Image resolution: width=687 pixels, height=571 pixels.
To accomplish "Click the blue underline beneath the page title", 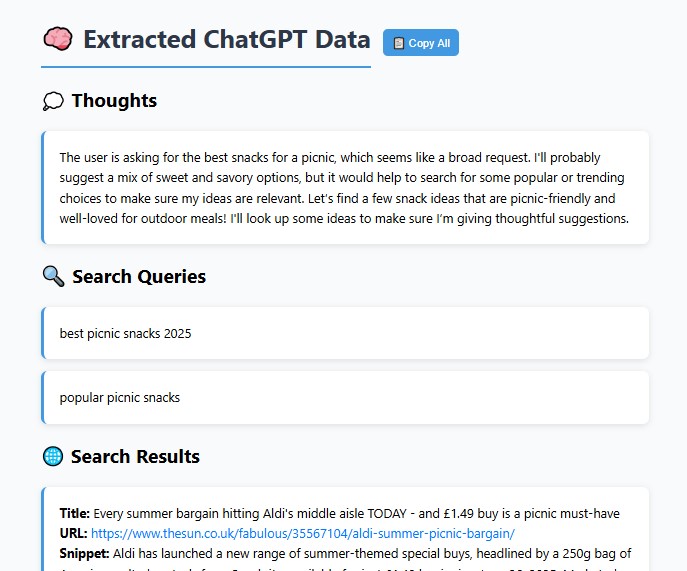I will click(x=206, y=67).
